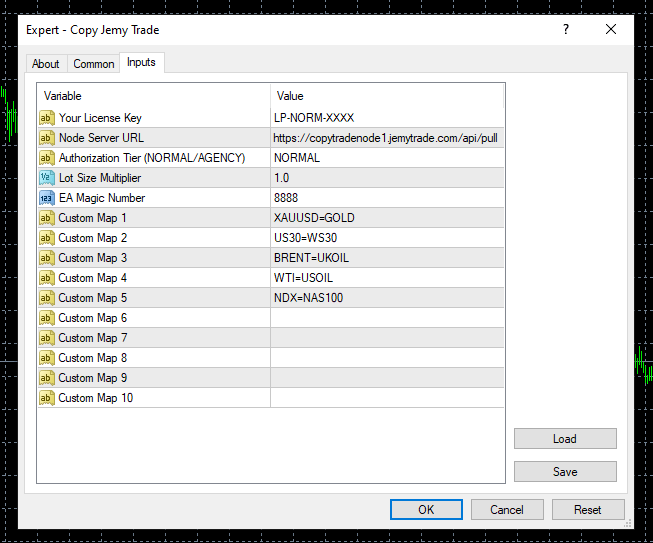
Task: Click the EA Magic Number integer icon
Action: point(47,198)
